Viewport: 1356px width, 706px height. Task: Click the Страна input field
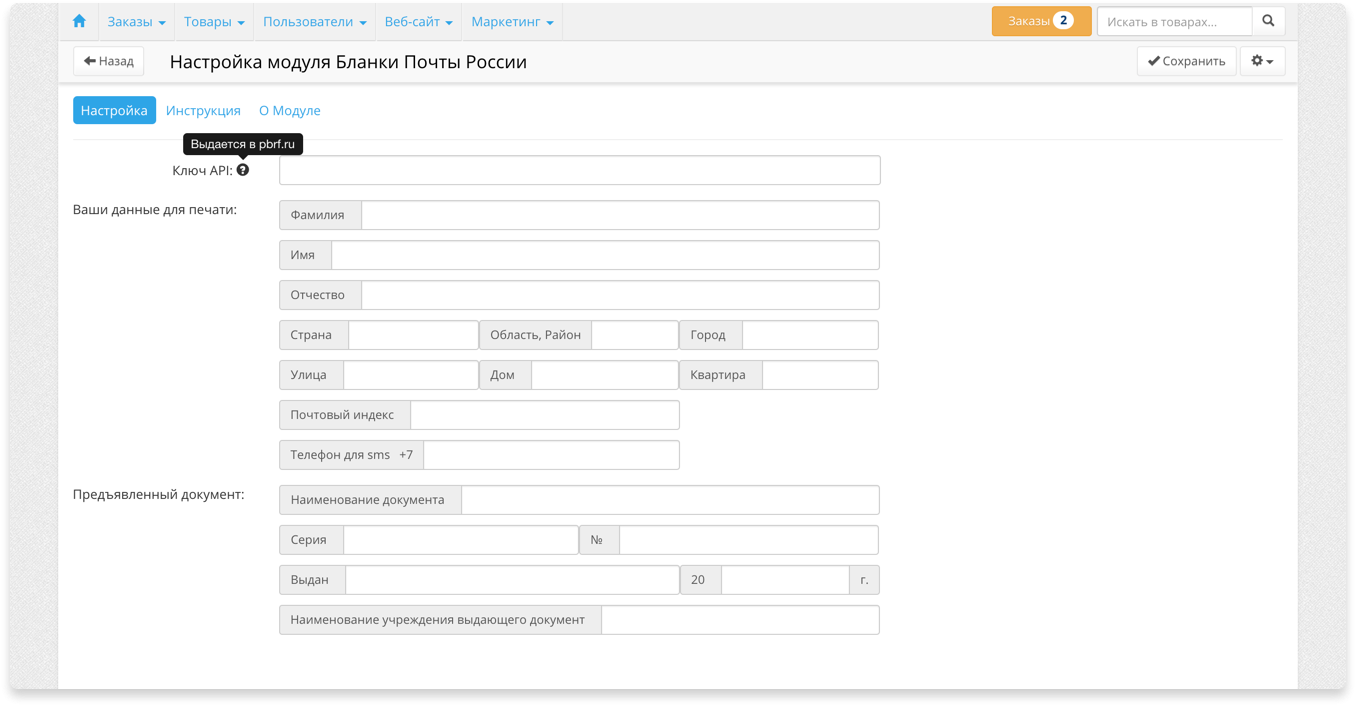[413, 335]
